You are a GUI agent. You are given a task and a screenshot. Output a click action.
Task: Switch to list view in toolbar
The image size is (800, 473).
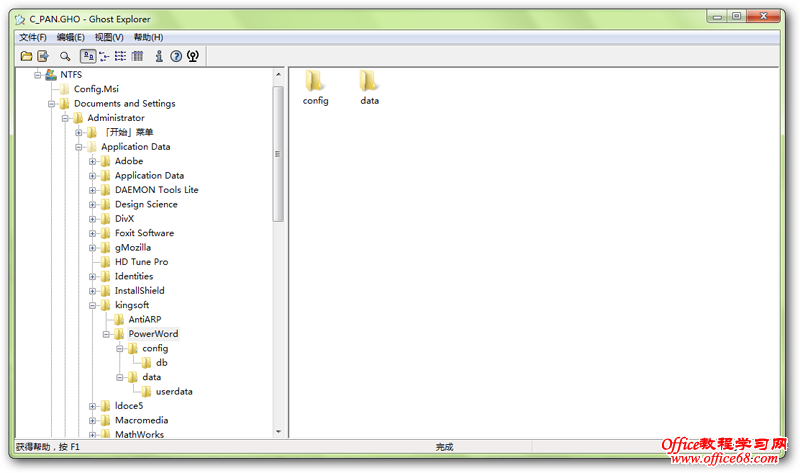coord(120,56)
